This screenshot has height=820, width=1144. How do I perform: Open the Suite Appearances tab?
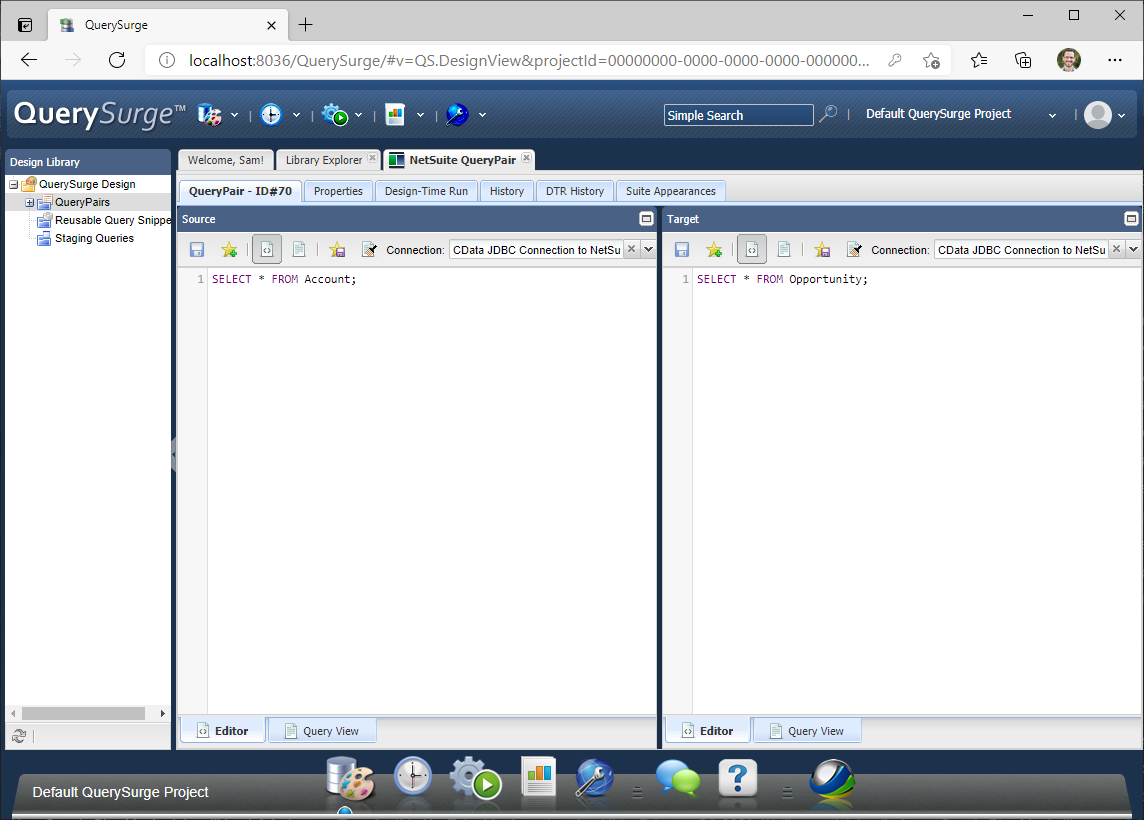click(x=670, y=191)
